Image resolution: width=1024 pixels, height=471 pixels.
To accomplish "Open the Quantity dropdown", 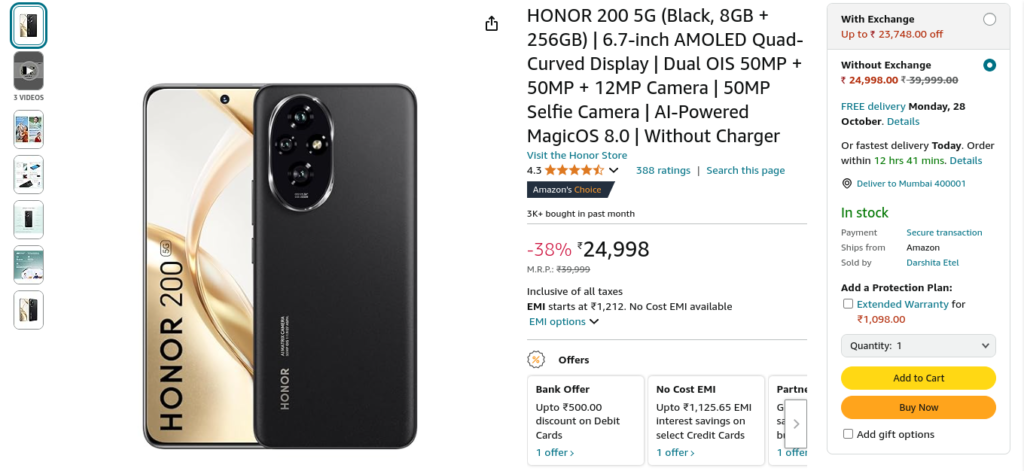I will (918, 346).
